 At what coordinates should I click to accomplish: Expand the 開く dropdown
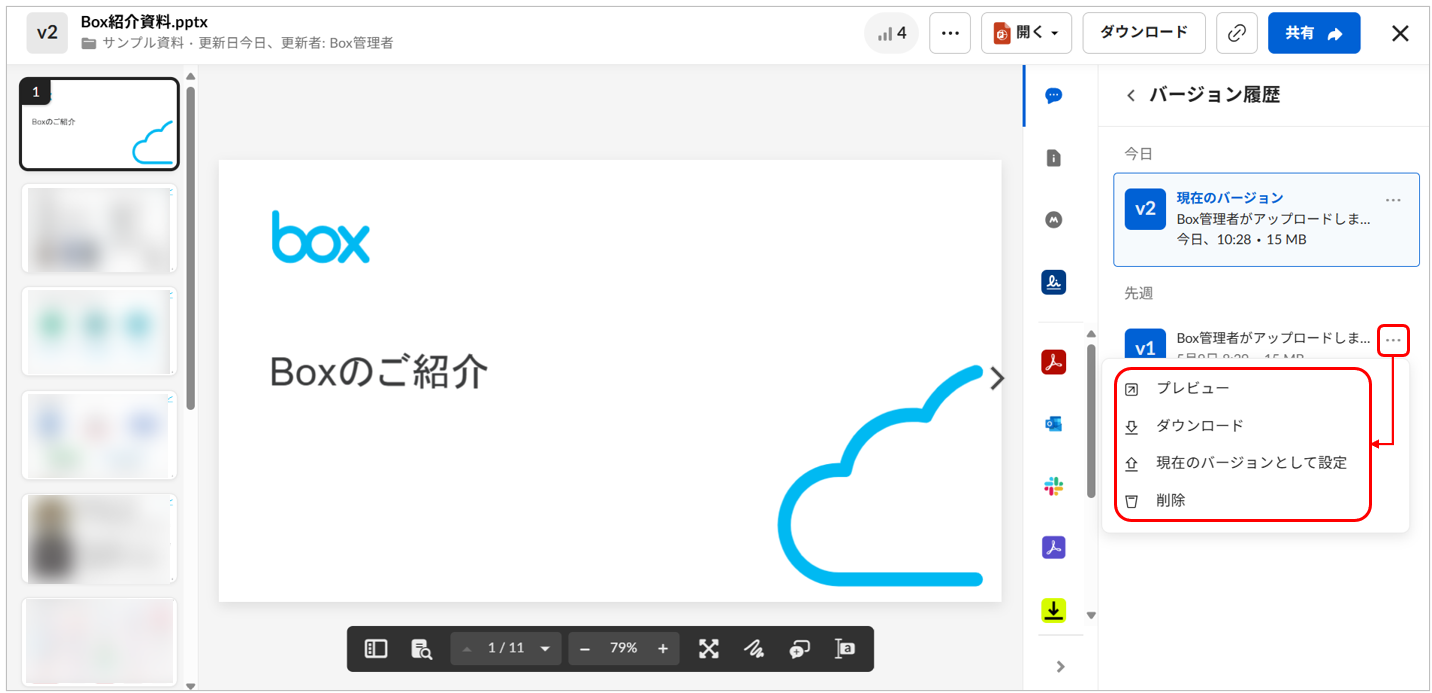[1026, 33]
